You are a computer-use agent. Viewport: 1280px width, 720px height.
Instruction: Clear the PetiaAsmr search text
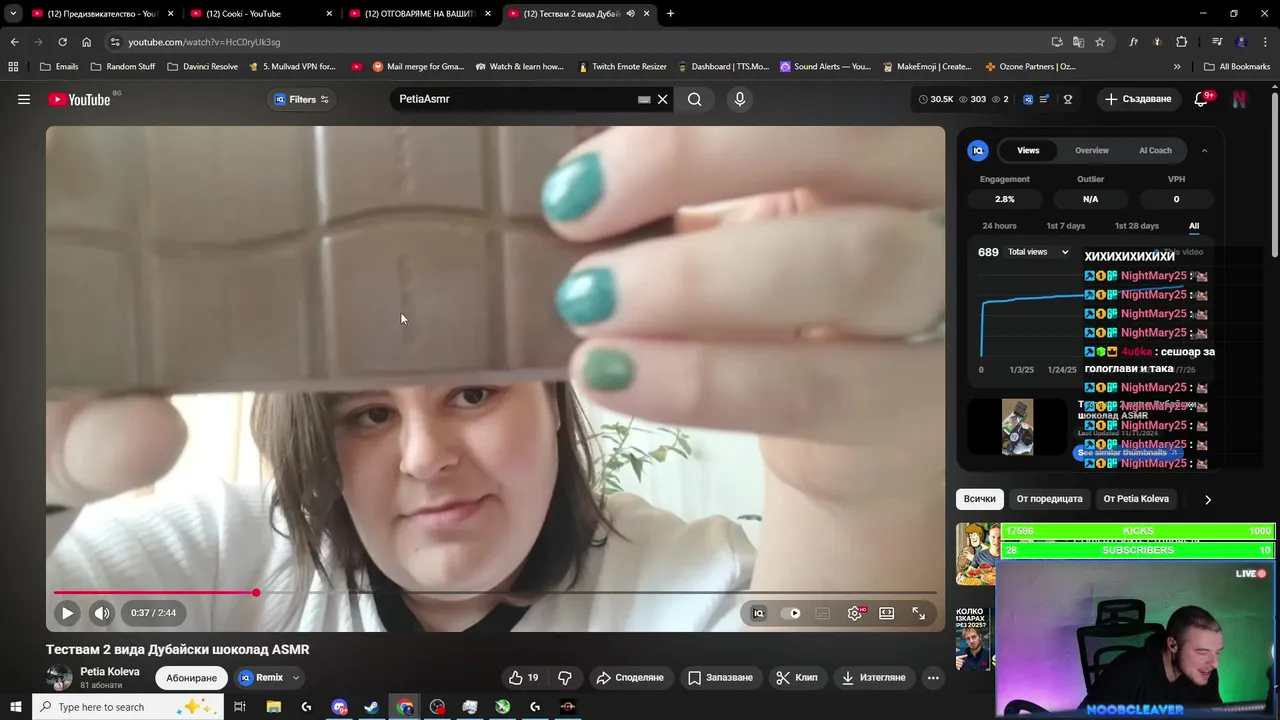662,99
